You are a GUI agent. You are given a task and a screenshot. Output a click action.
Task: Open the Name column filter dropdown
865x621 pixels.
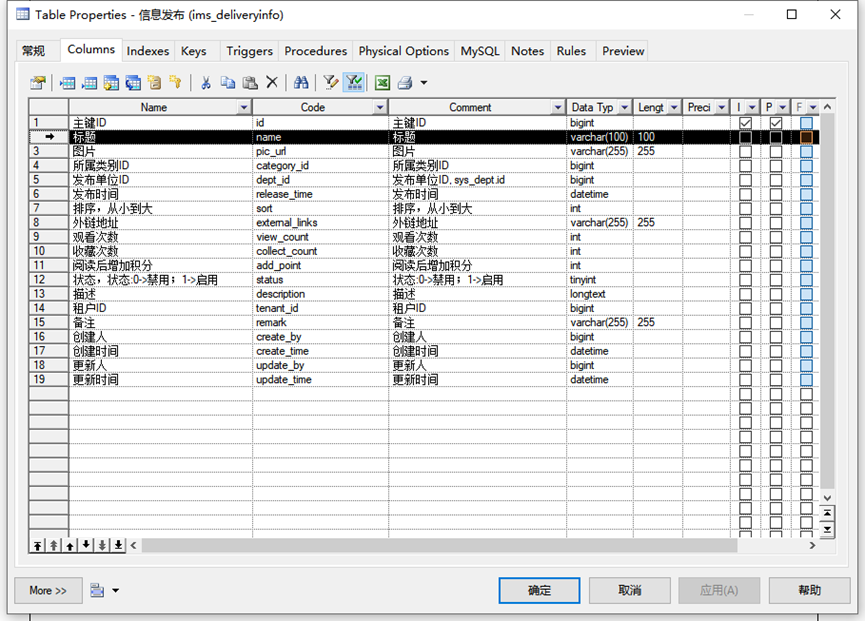click(x=244, y=107)
